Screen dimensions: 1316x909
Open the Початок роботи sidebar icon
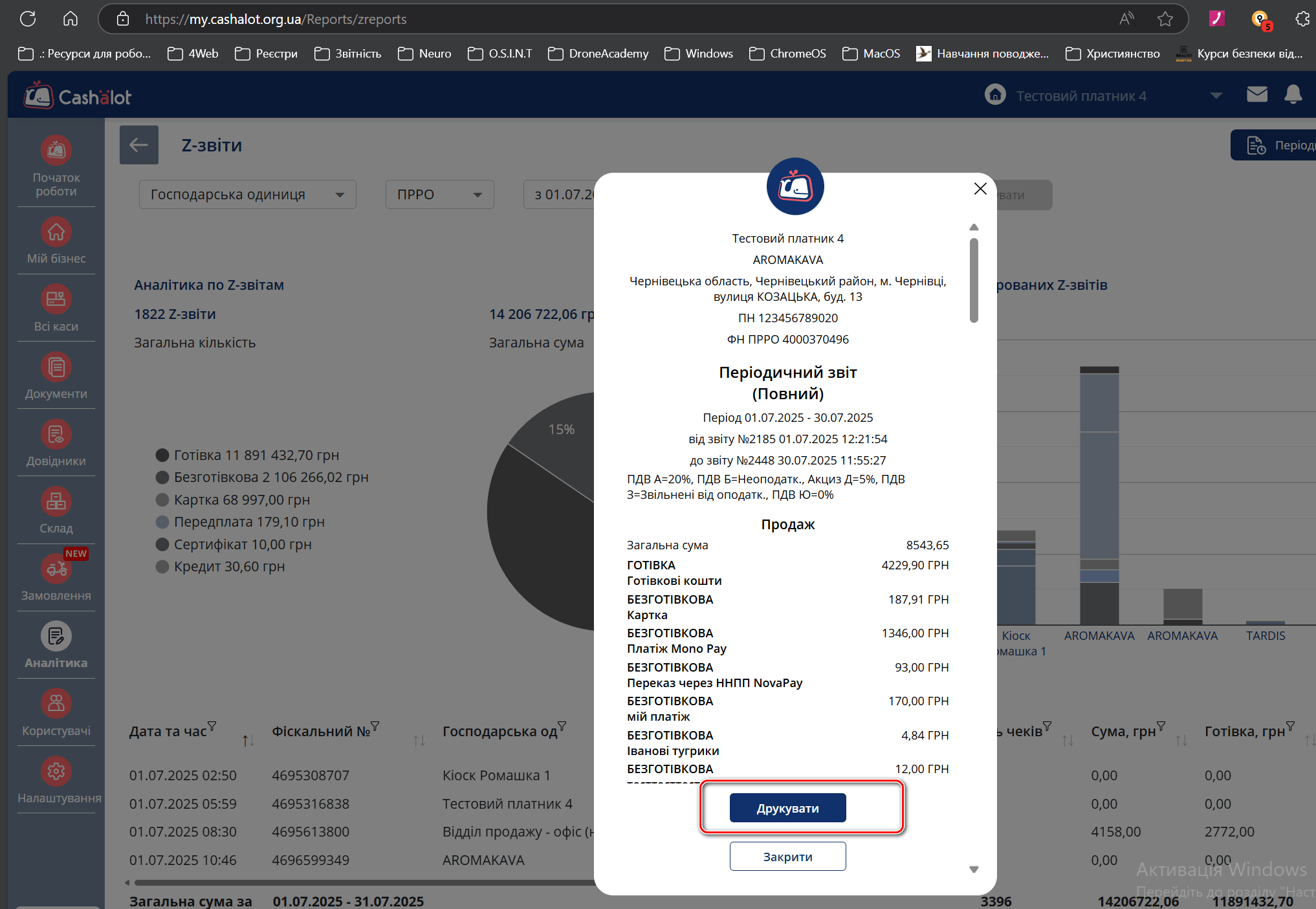[56, 151]
